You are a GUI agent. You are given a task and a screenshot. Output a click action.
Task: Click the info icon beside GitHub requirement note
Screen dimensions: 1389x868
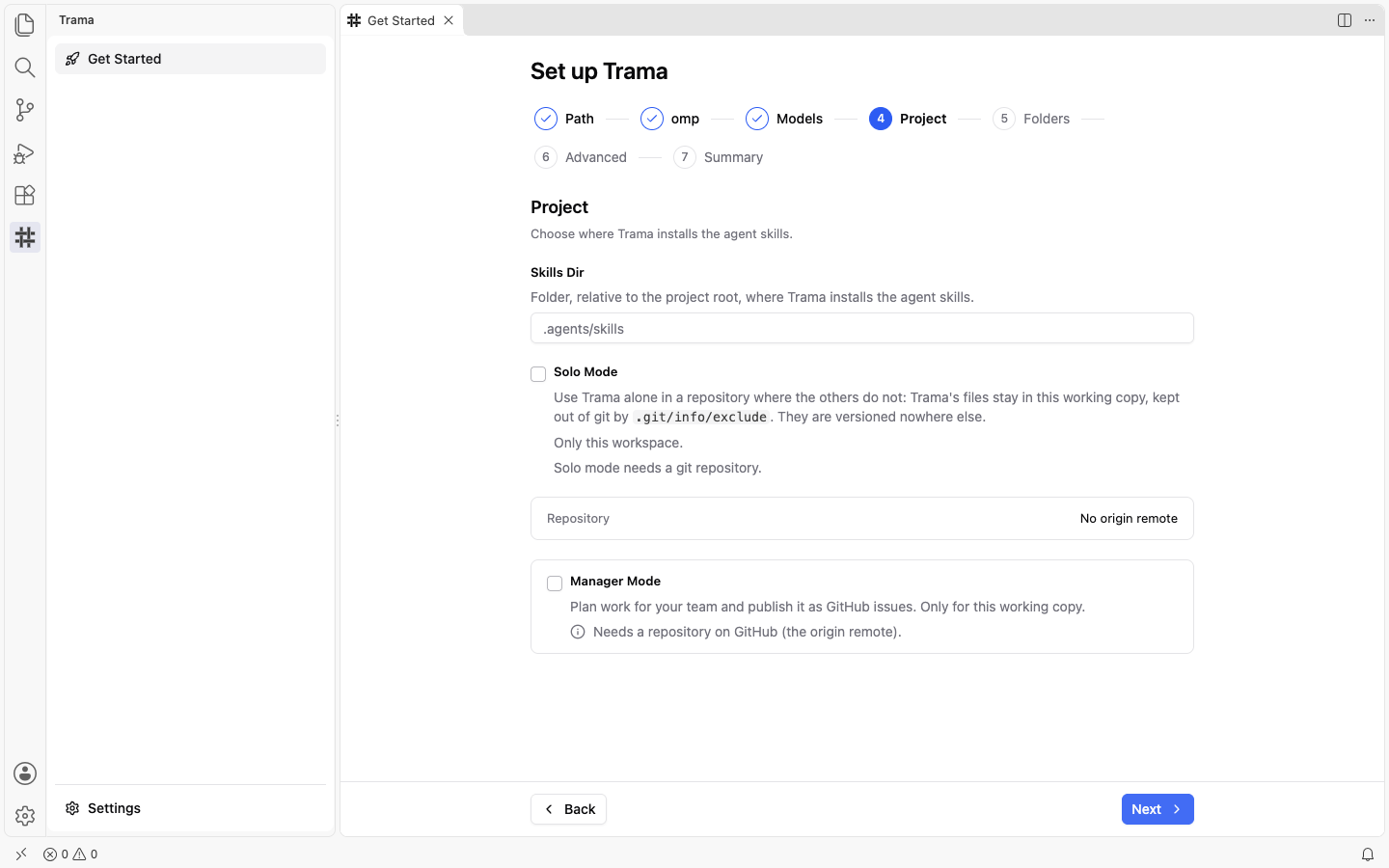point(578,633)
